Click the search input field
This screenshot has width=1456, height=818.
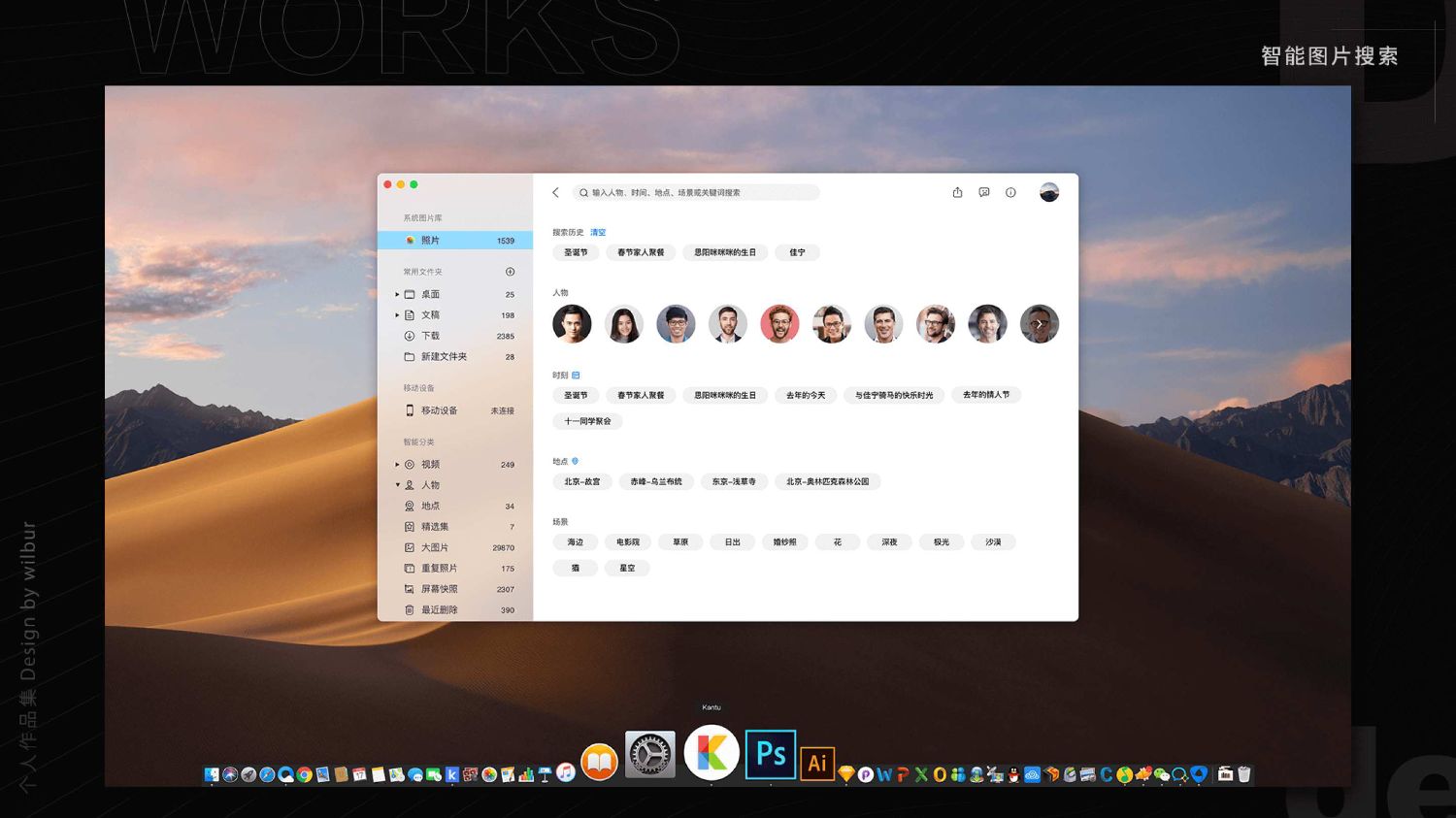pyautogui.click(x=699, y=193)
